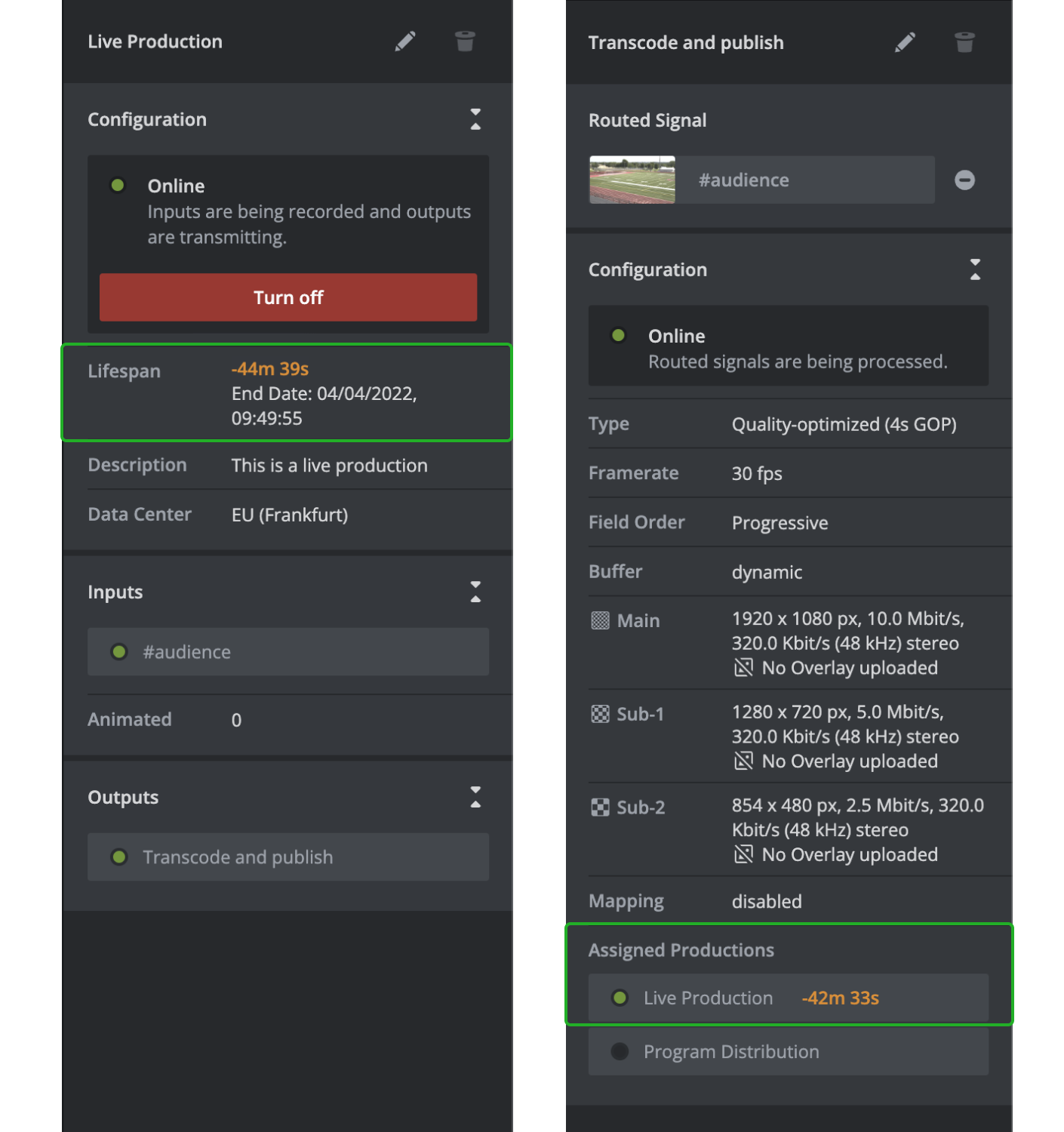Click the pencil icon for Transcode and publish
This screenshot has height=1132, width=1064.
tap(905, 42)
